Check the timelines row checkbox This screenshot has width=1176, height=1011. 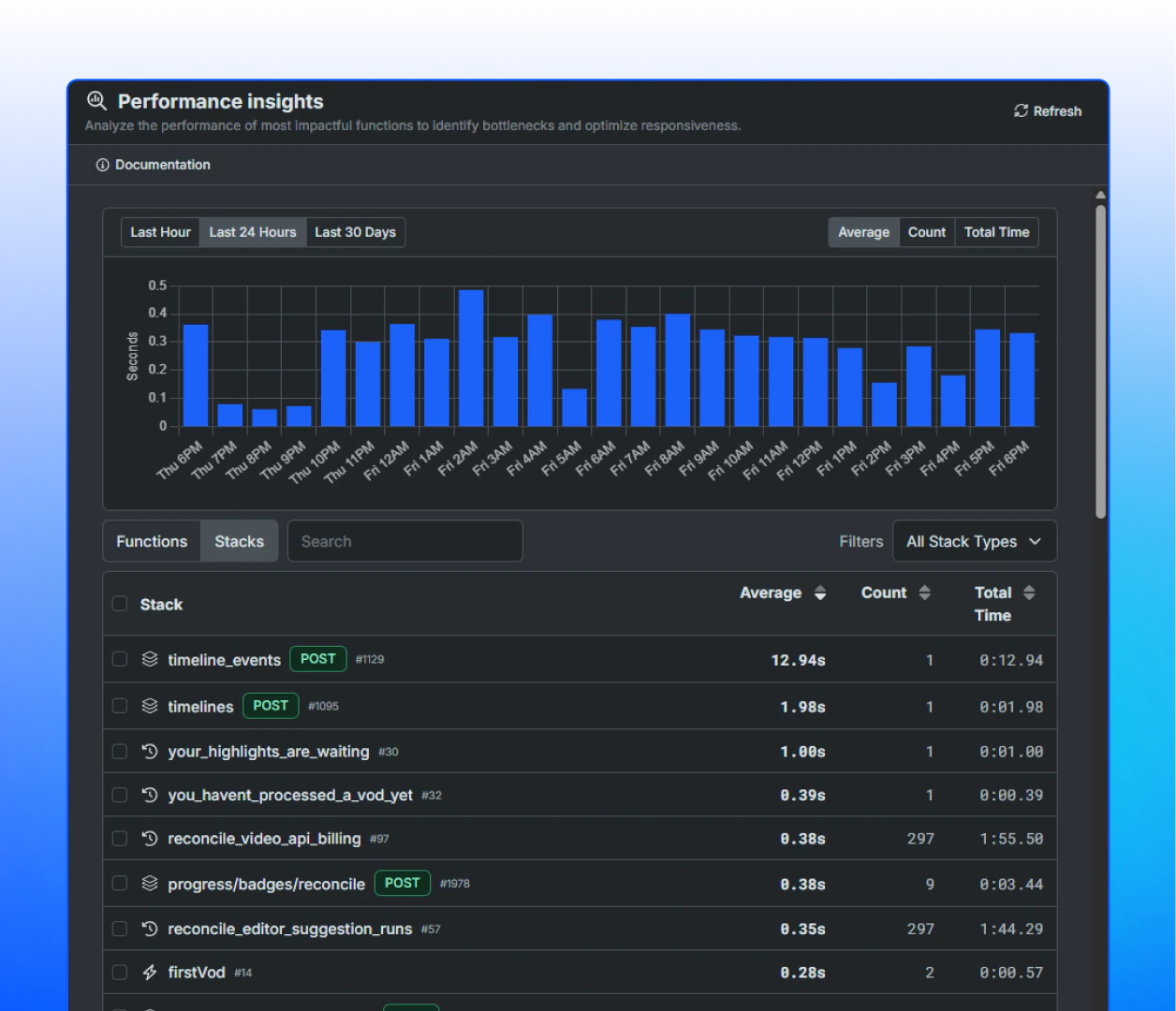tap(120, 706)
